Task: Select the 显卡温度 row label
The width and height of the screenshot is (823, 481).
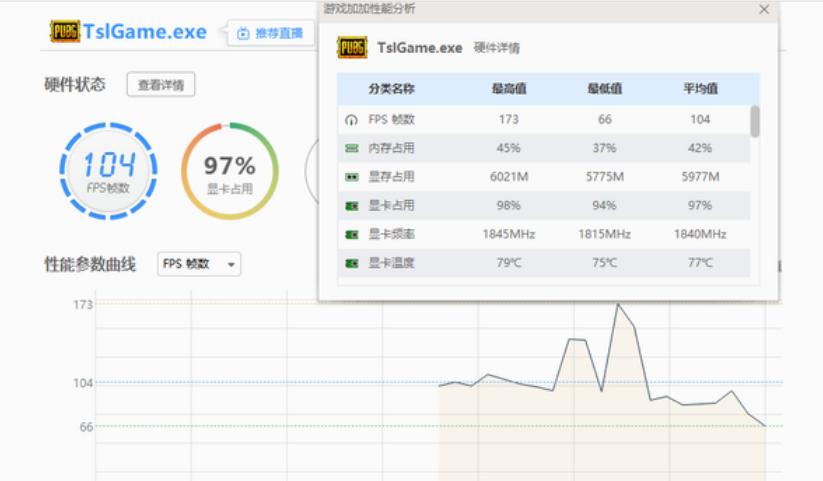Action: coord(392,263)
